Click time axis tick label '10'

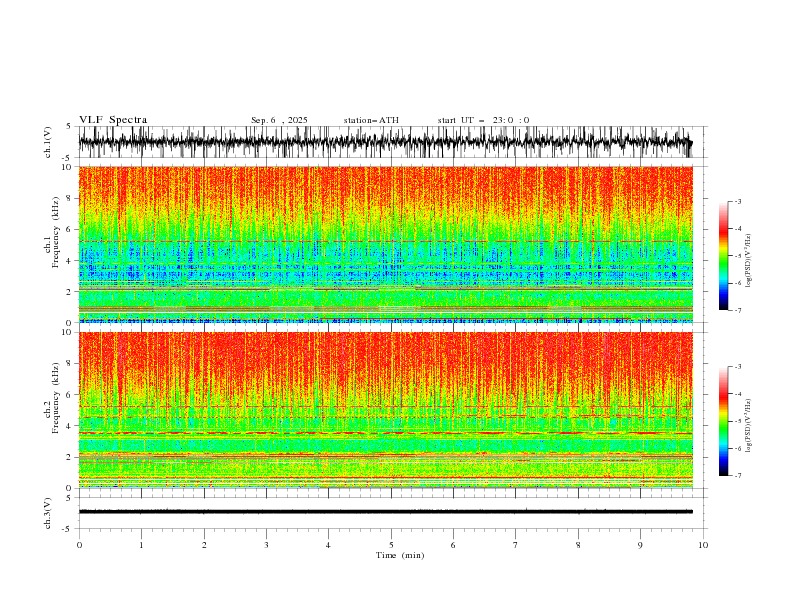[x=703, y=545]
